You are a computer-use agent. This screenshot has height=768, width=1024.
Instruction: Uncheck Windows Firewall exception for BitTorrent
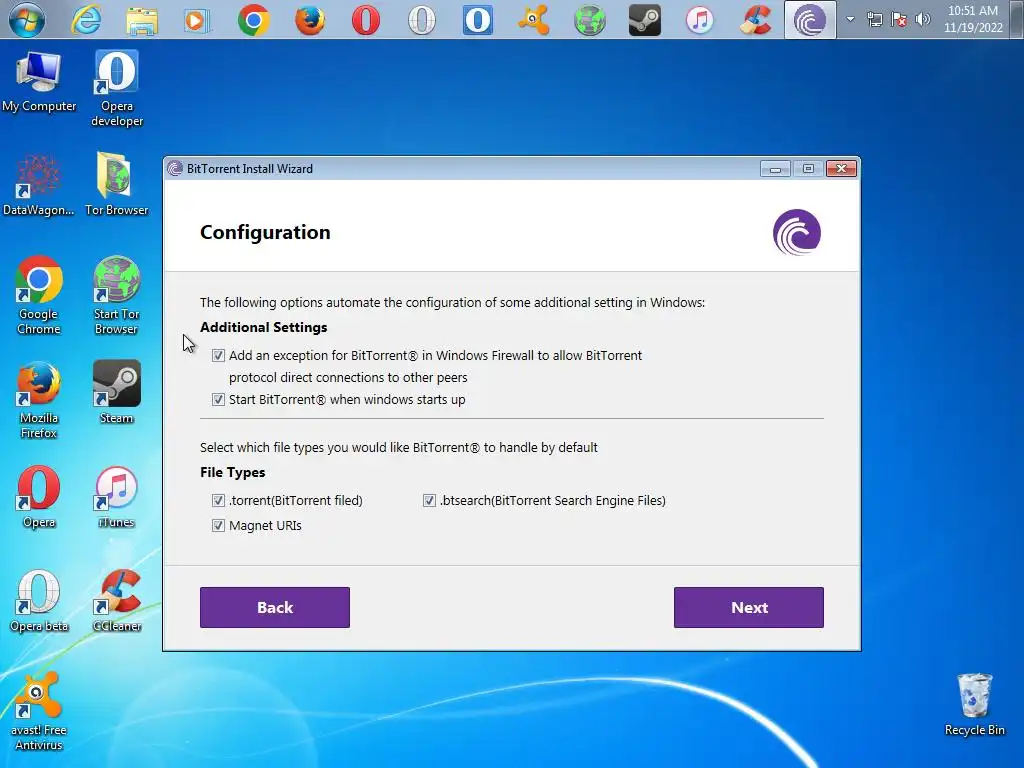(218, 356)
